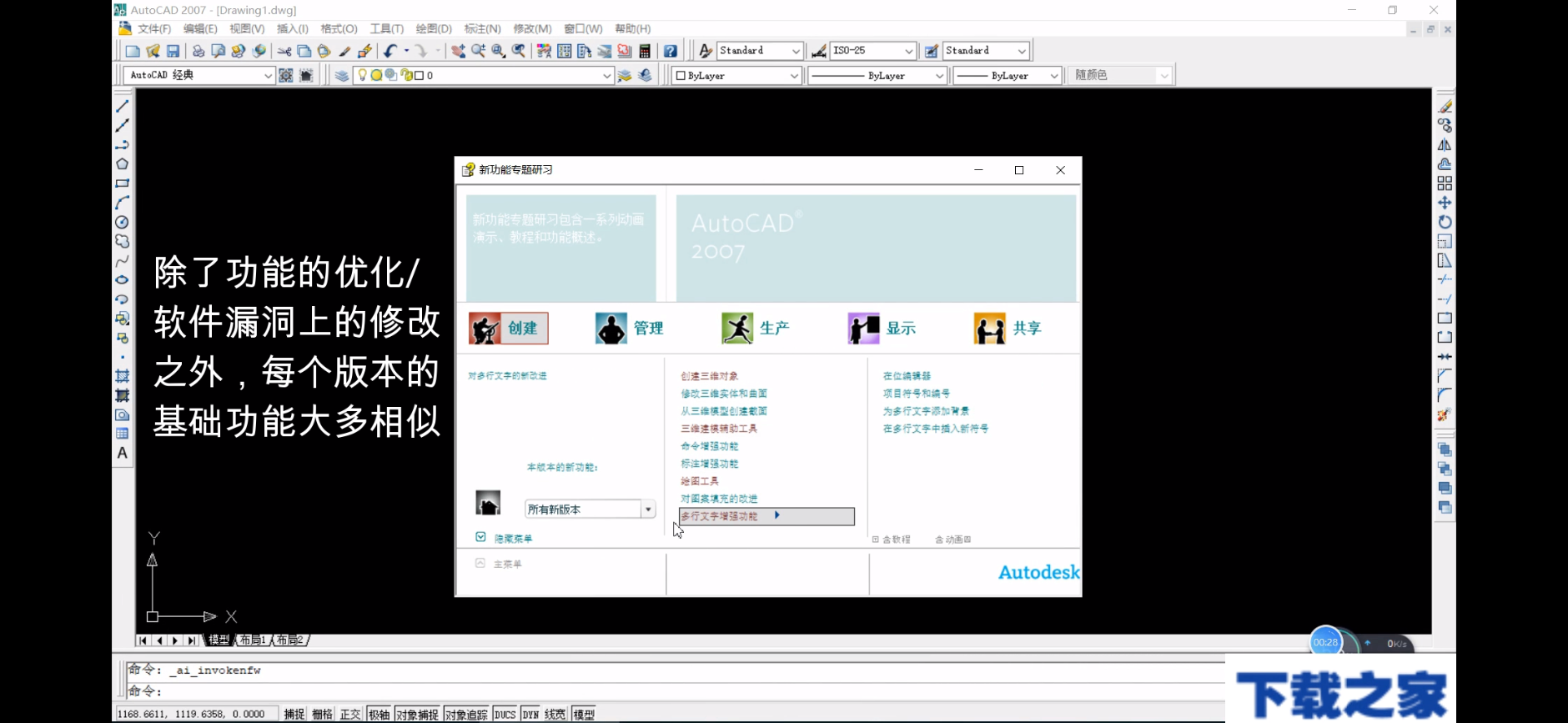Select the Polygon draw tool
This screenshot has height=723, width=1568.
[123, 164]
